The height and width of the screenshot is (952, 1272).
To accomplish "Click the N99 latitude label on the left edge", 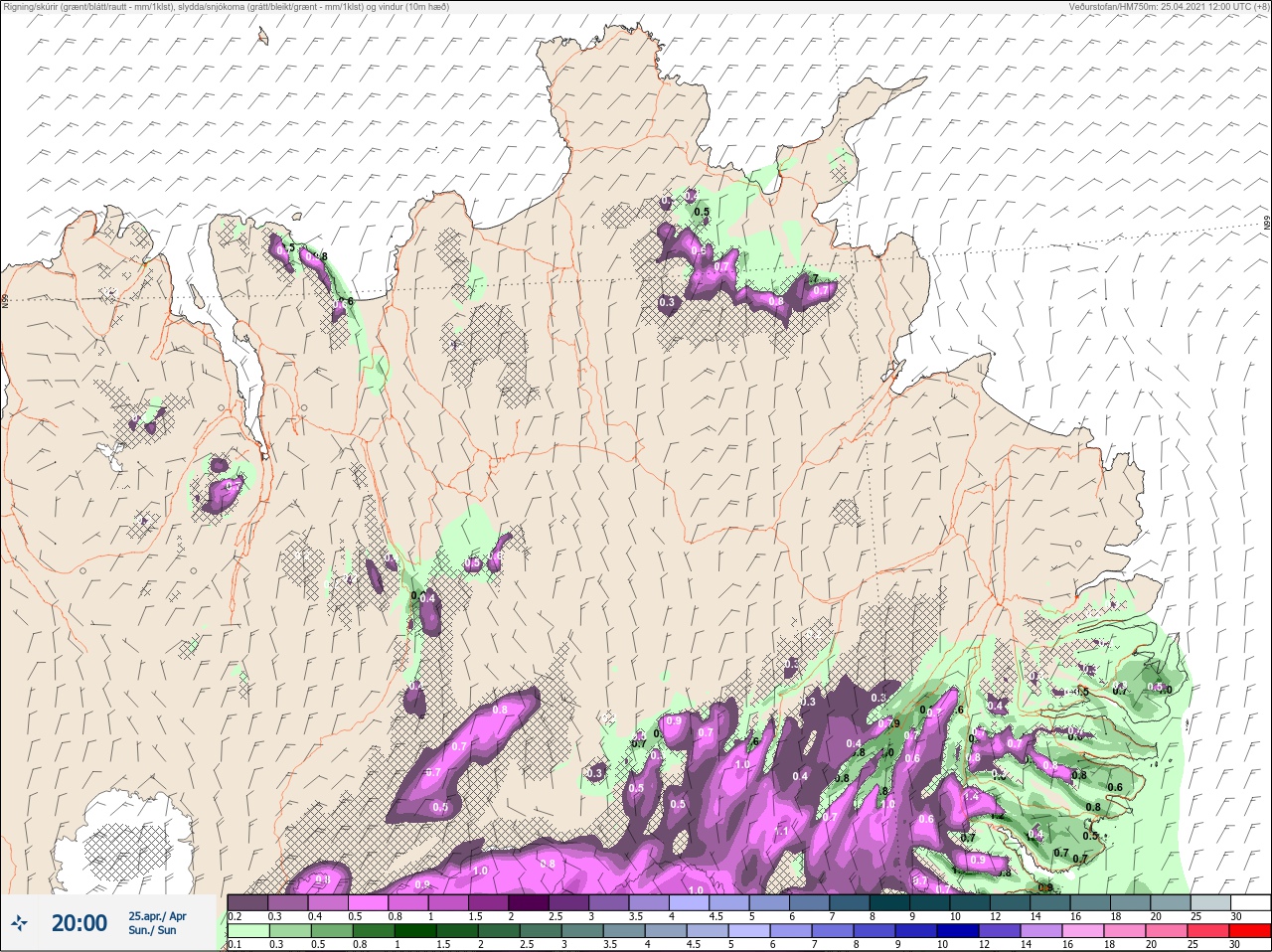I will (5, 299).
